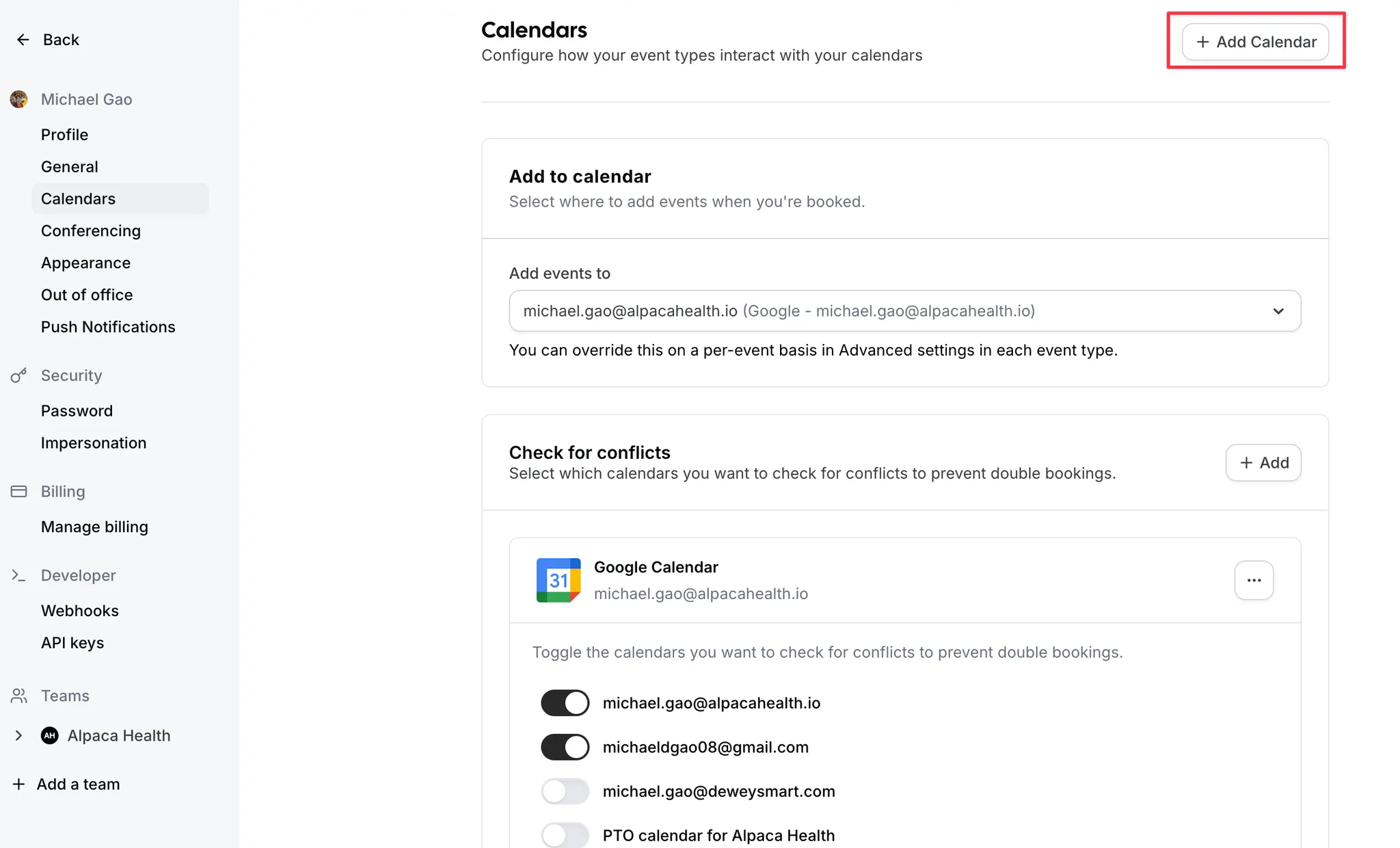This screenshot has width=1400, height=848.
Task: Open the Add events to dropdown
Action: 905,311
